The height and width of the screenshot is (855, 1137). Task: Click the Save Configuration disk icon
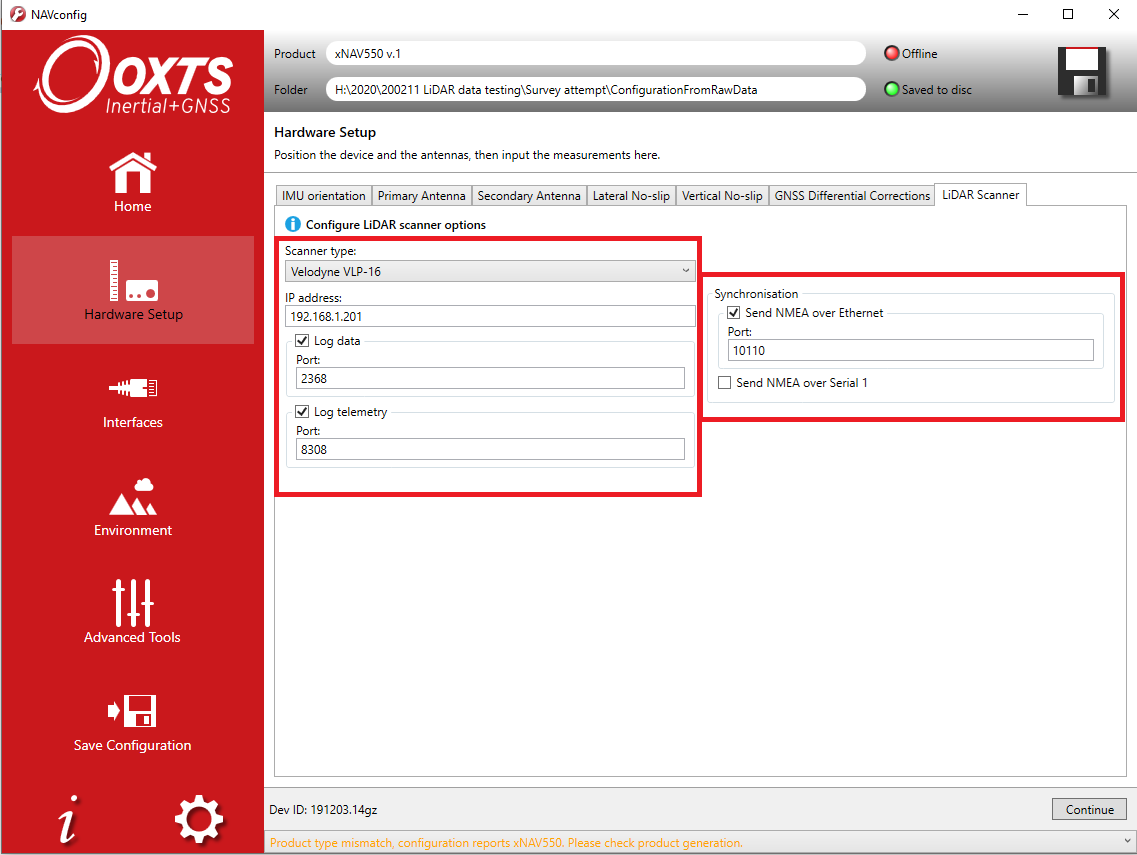pyautogui.click(x=132, y=711)
